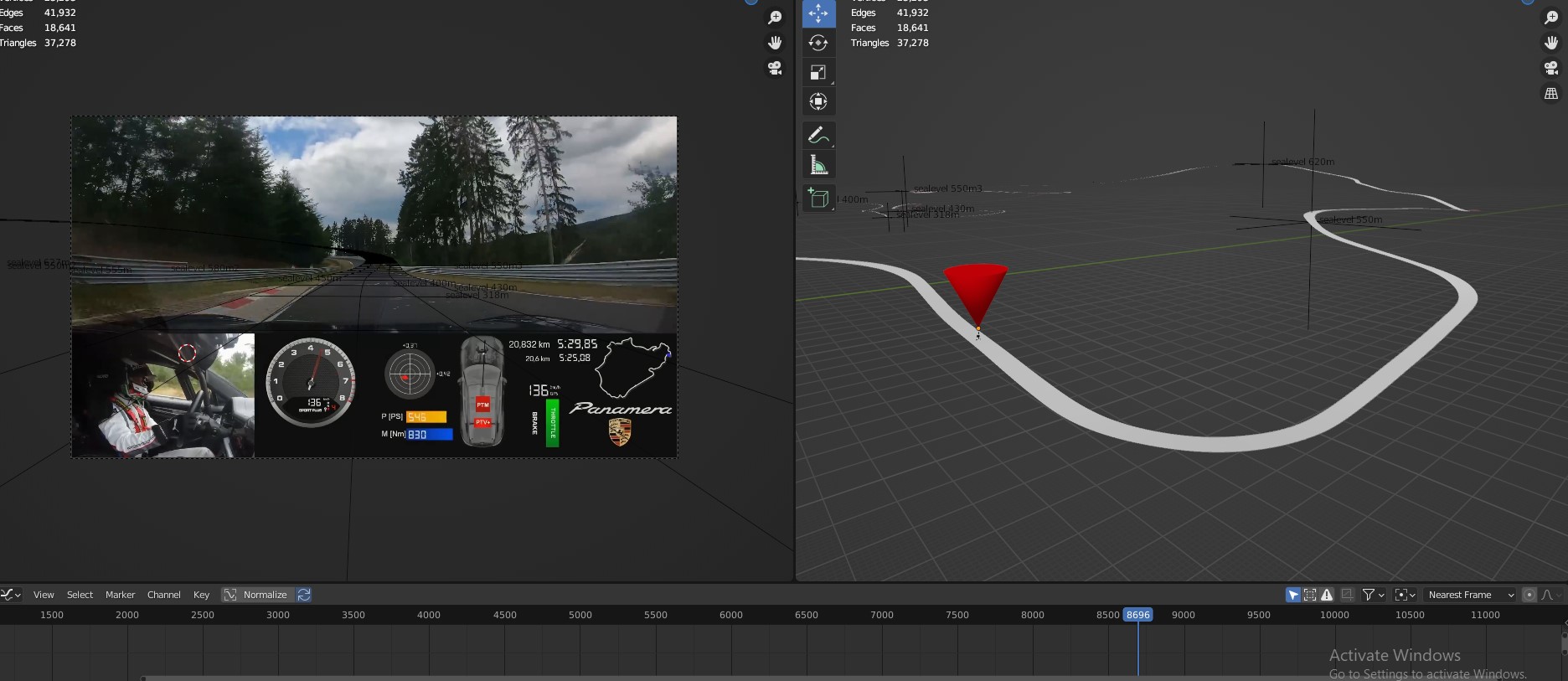Click the red cone marker on the track
1568x681 pixels.
(976, 296)
